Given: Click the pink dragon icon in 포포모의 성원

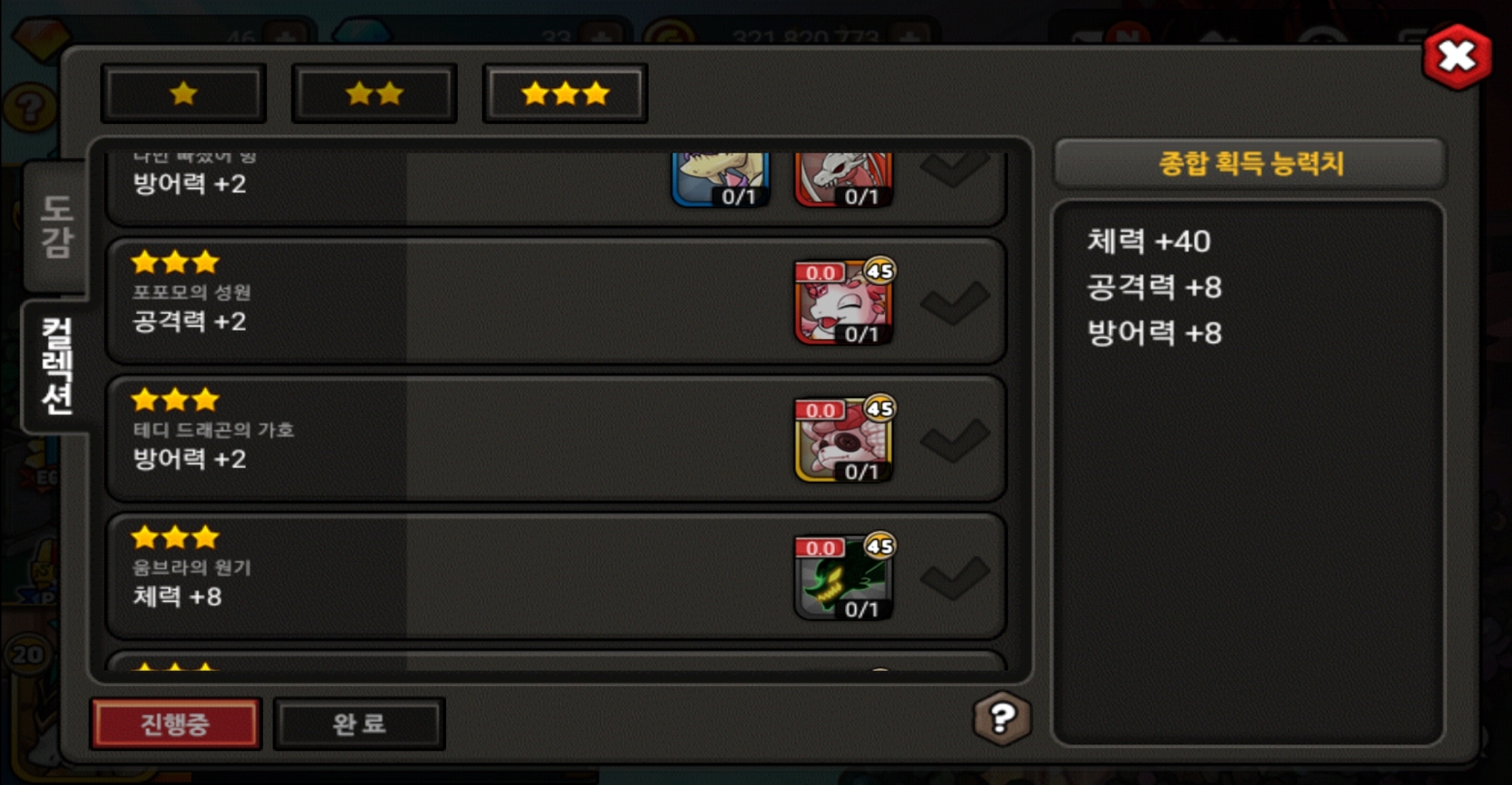Looking at the screenshot, I should [844, 302].
